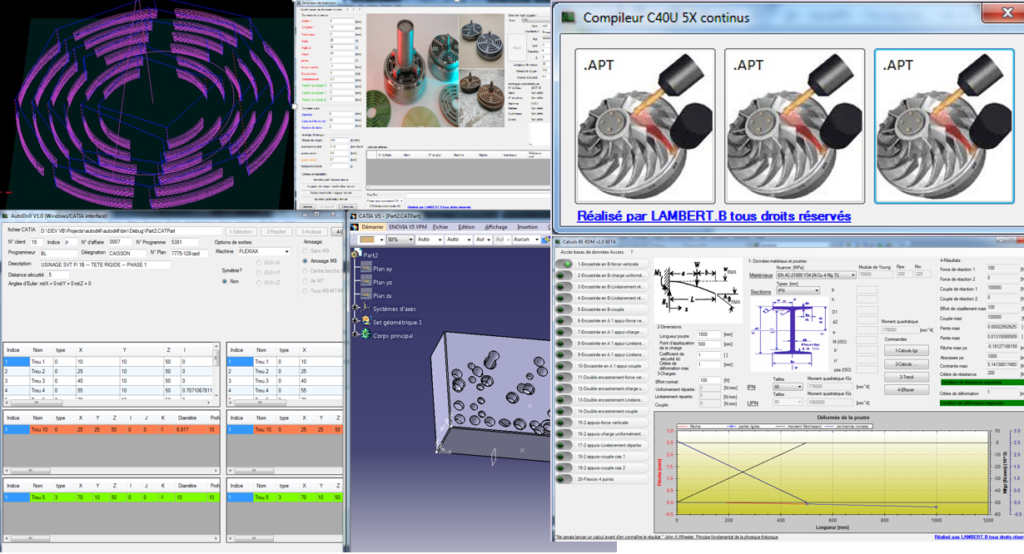The image size is (1024, 554).
Task: Open the Edition menu in CATIA
Action: (x=466, y=227)
